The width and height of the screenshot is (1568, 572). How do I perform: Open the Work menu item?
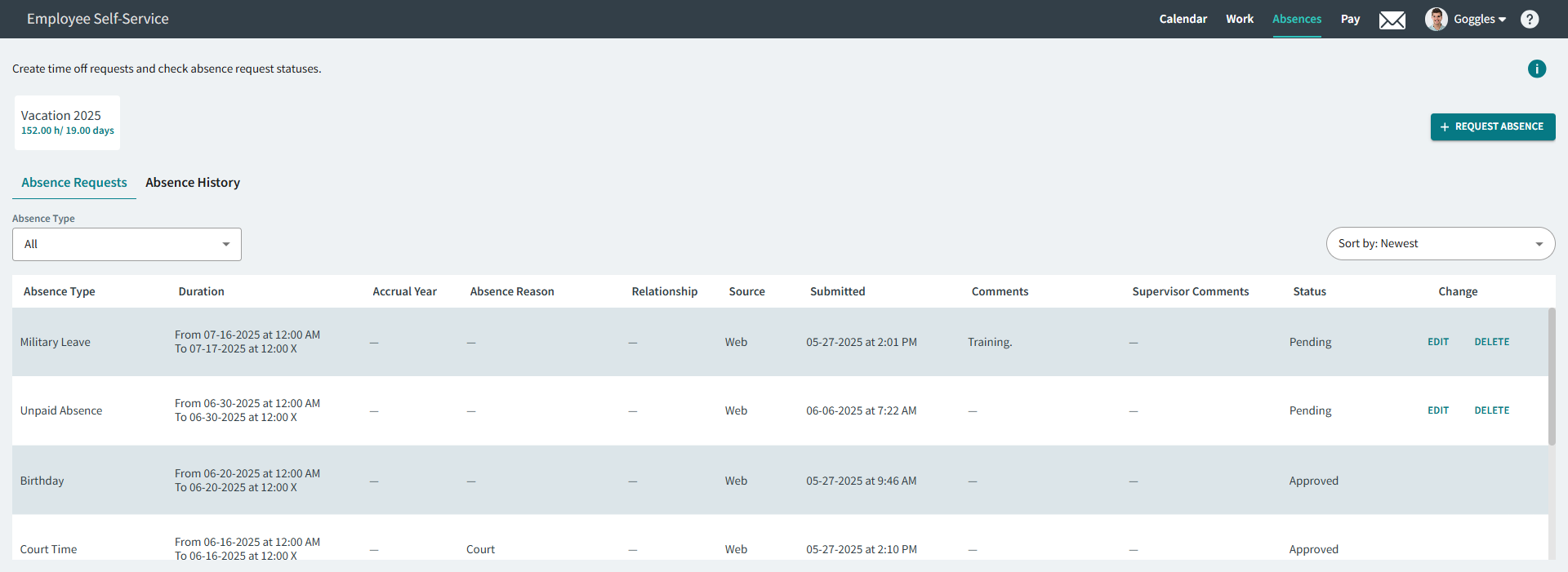pyautogui.click(x=1239, y=19)
